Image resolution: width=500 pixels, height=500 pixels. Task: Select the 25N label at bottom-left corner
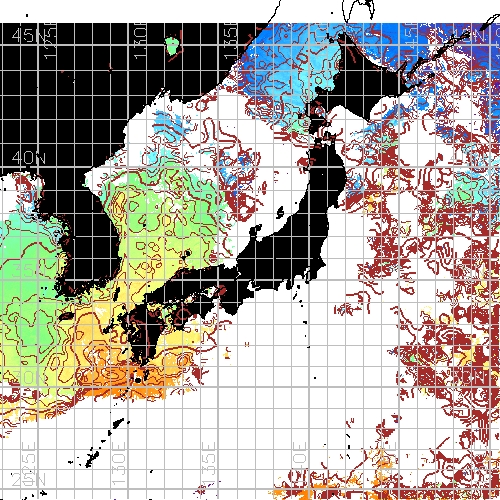click(x=28, y=479)
